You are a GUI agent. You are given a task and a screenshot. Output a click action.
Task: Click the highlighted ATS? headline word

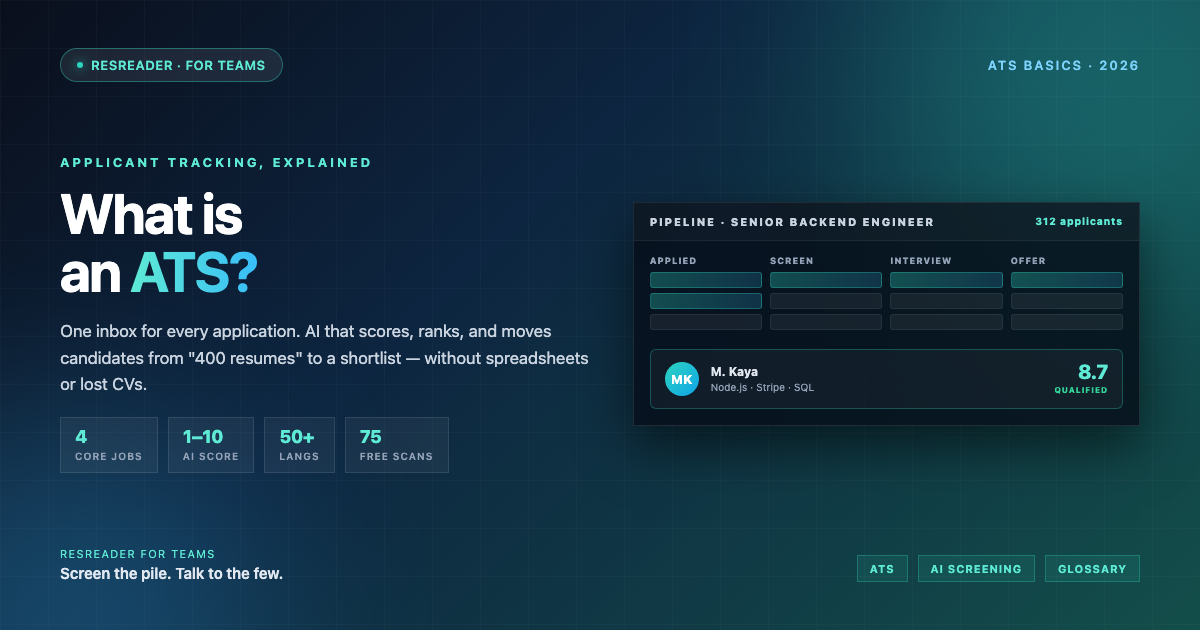coord(194,272)
